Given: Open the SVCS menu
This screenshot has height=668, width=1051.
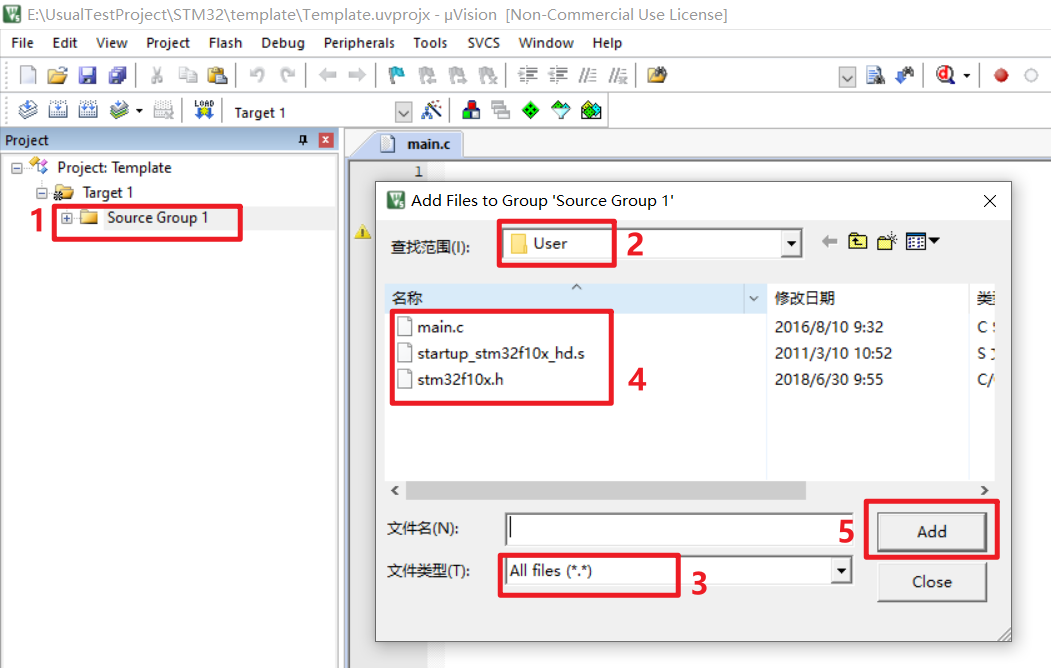Looking at the screenshot, I should [483, 43].
